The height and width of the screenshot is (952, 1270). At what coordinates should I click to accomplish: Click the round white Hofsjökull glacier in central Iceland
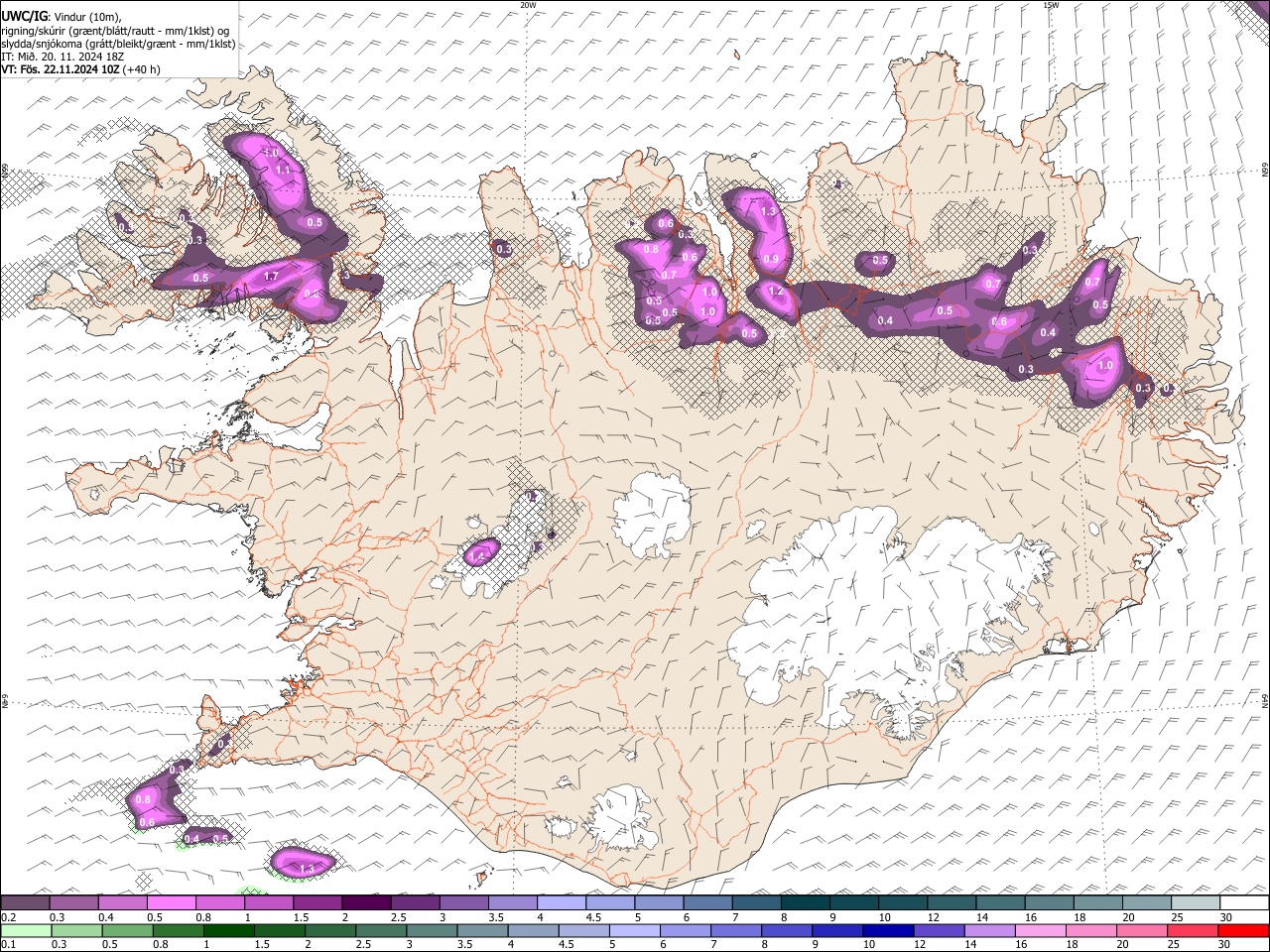point(652,514)
